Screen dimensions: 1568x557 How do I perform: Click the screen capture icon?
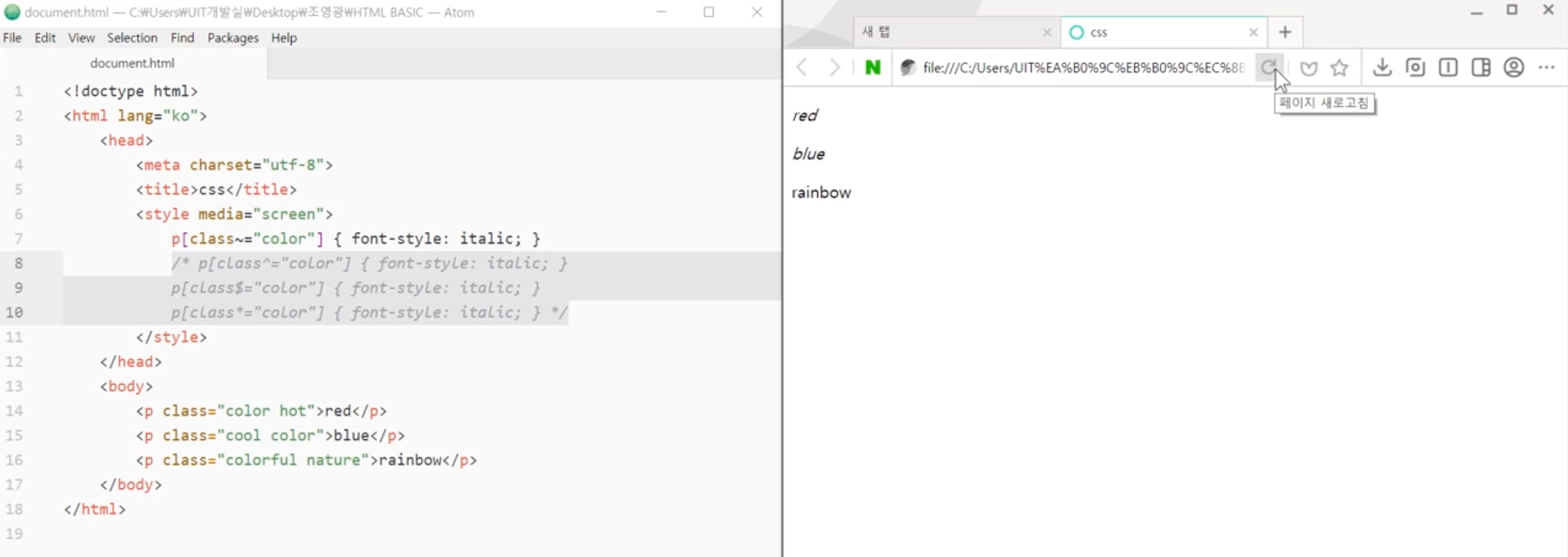[1415, 67]
